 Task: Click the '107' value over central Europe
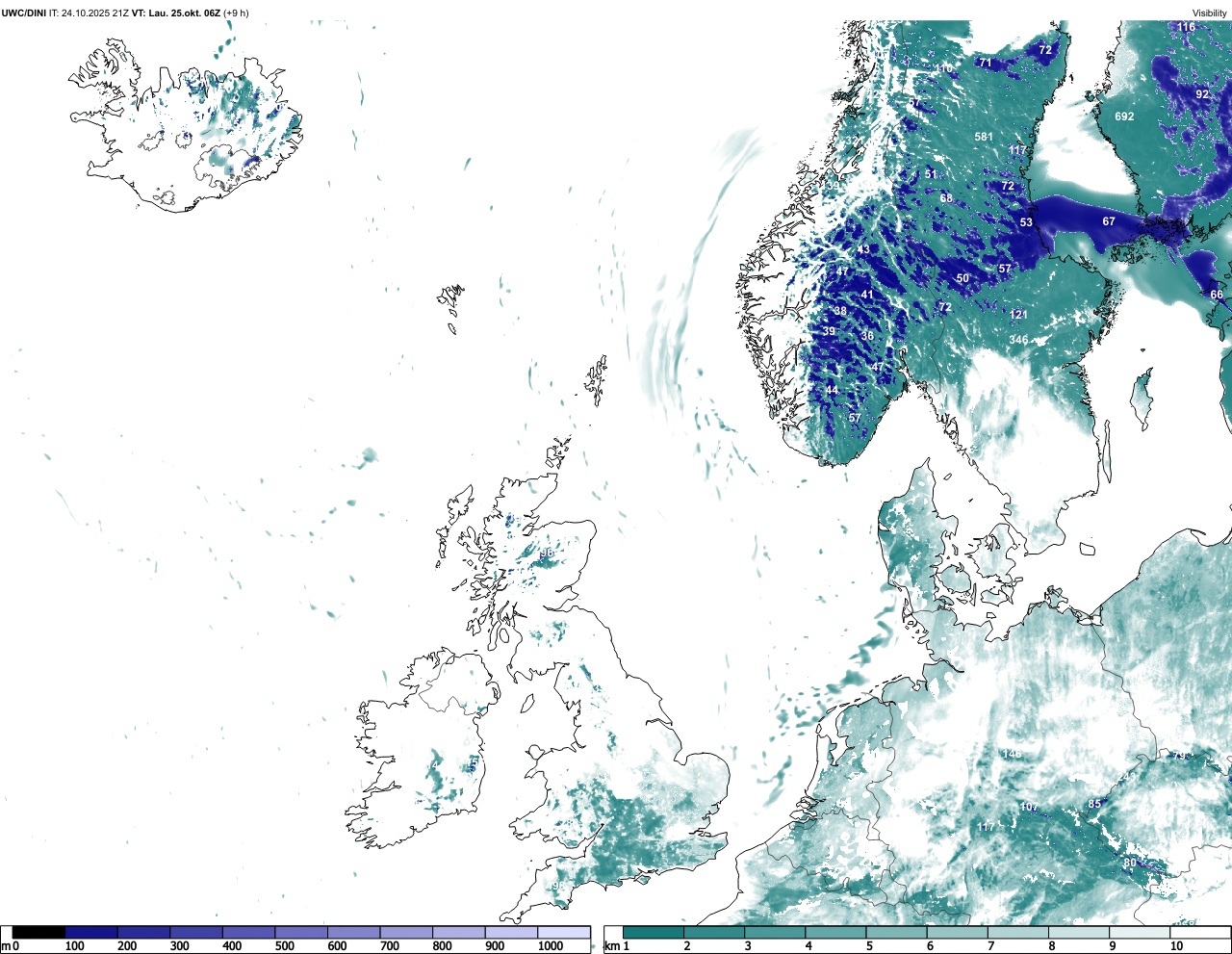click(1029, 807)
